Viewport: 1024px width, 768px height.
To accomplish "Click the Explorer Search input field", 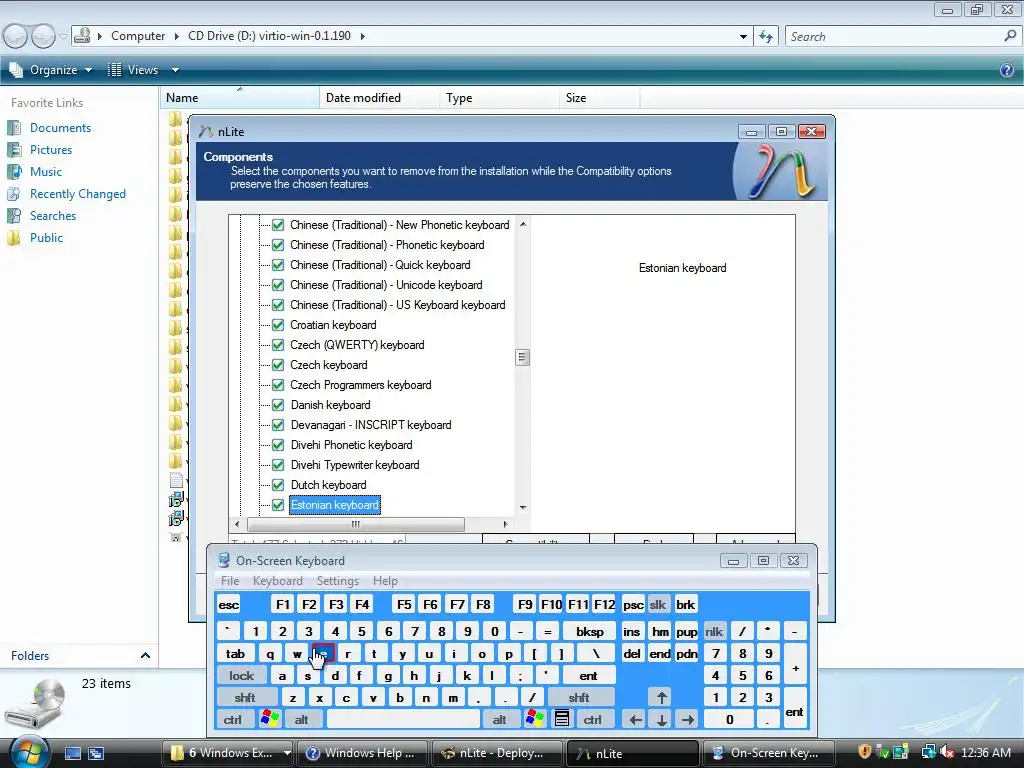I will (x=895, y=37).
